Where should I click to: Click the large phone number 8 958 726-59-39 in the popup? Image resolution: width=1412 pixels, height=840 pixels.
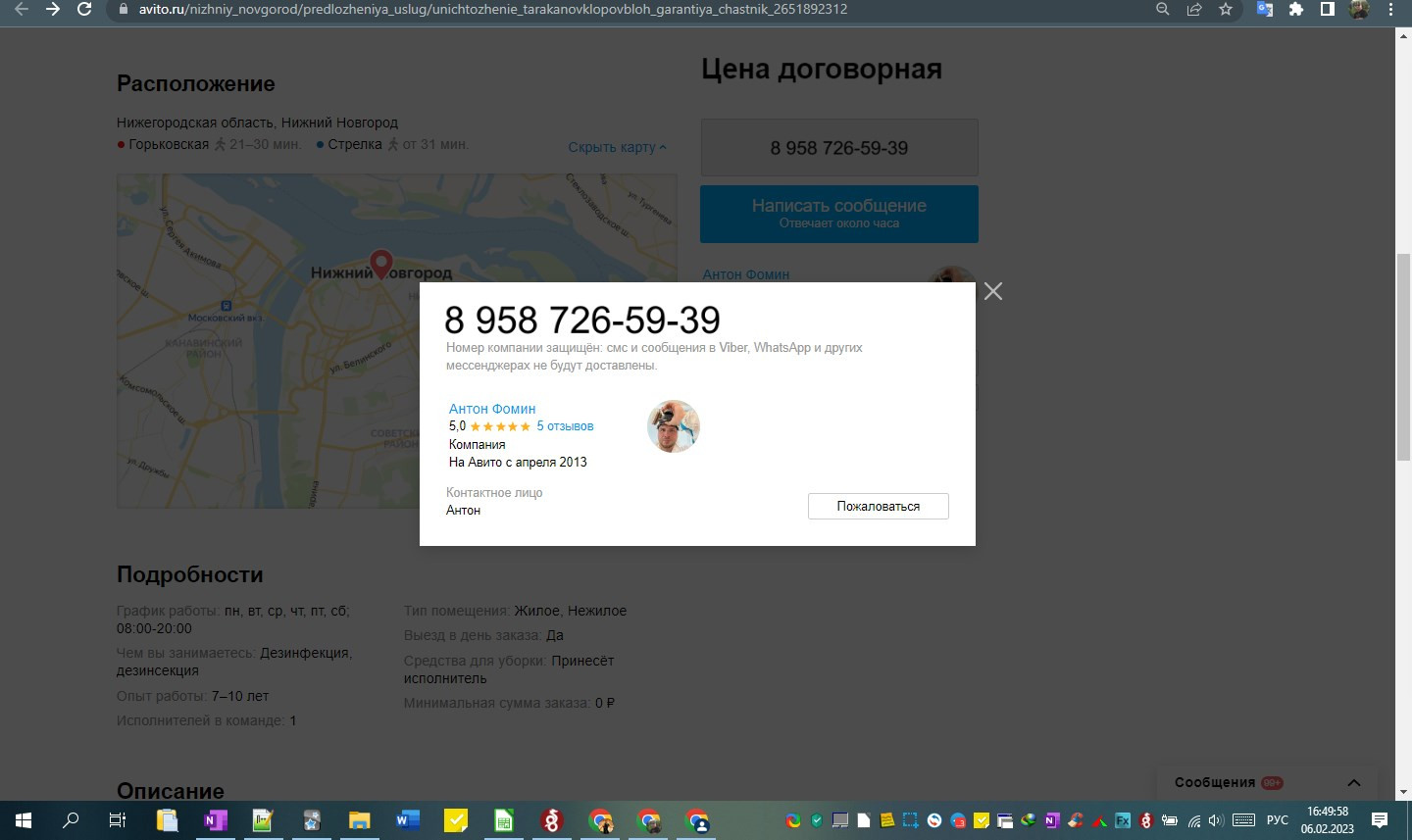(x=582, y=321)
